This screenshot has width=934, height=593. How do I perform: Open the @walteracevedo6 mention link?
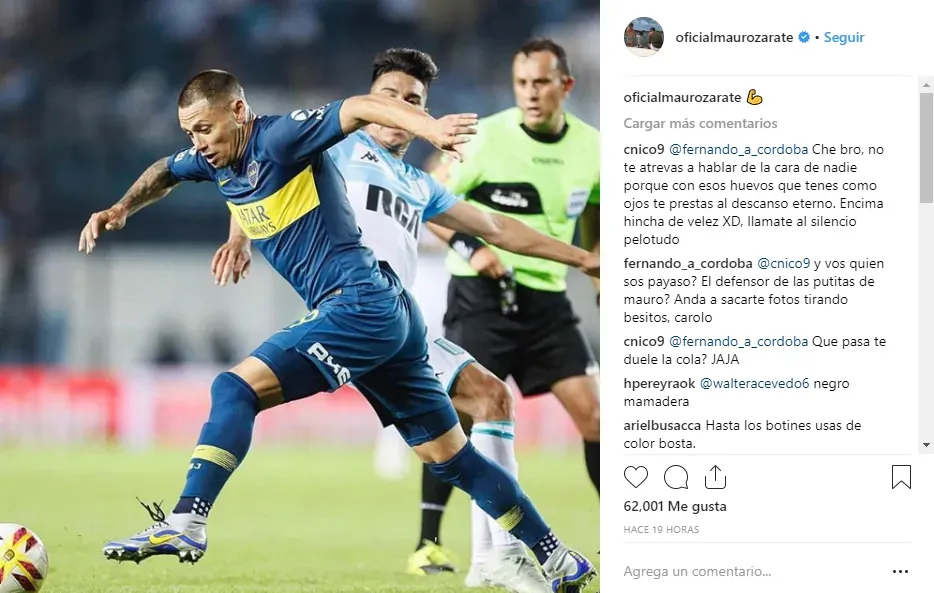click(754, 383)
